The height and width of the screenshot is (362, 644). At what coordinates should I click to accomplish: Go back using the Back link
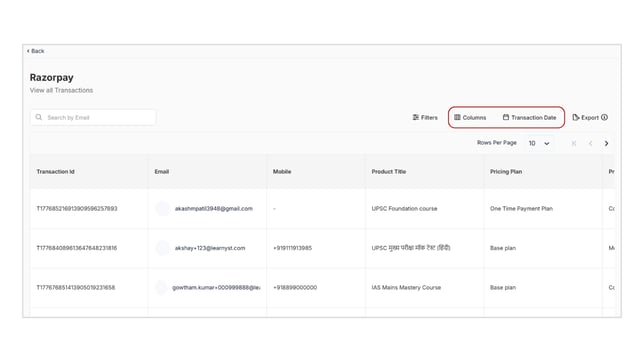click(36, 51)
